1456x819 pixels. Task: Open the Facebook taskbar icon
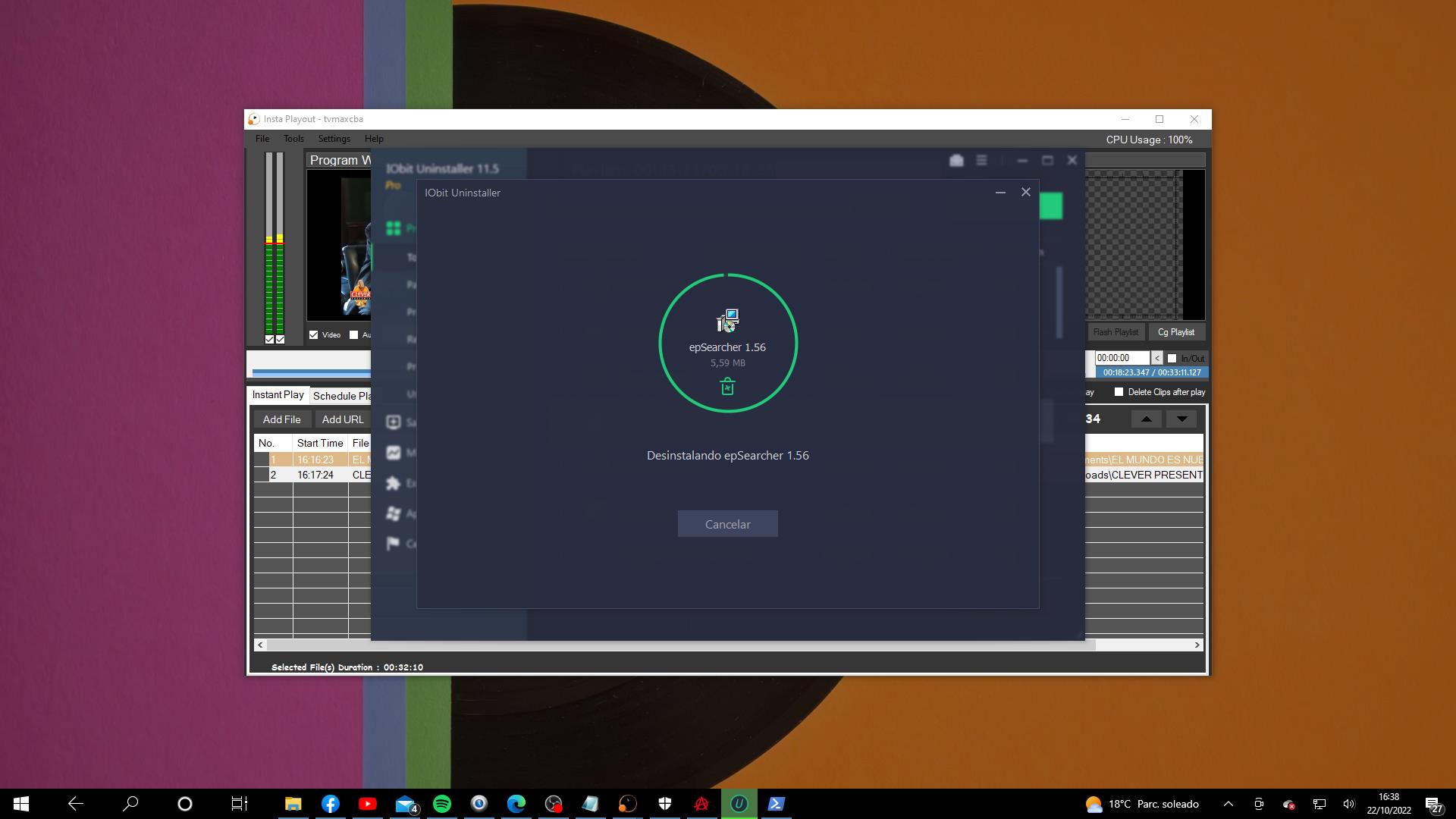click(331, 804)
